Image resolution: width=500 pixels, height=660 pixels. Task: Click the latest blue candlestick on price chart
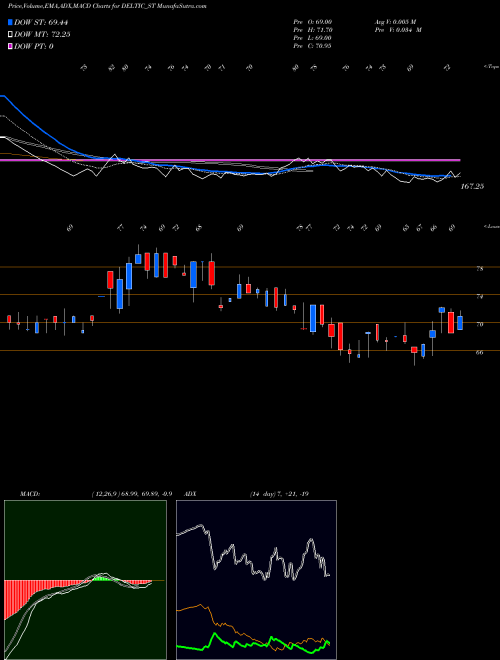[x=460, y=323]
